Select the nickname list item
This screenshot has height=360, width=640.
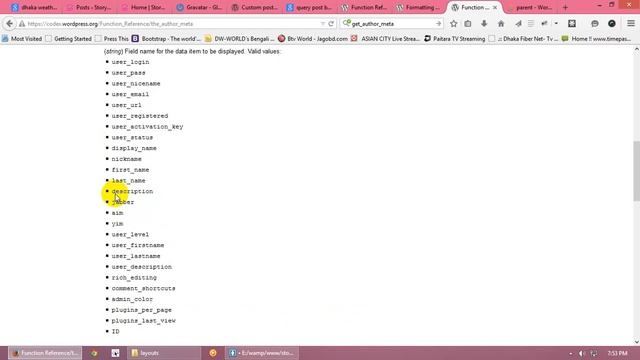(127, 159)
